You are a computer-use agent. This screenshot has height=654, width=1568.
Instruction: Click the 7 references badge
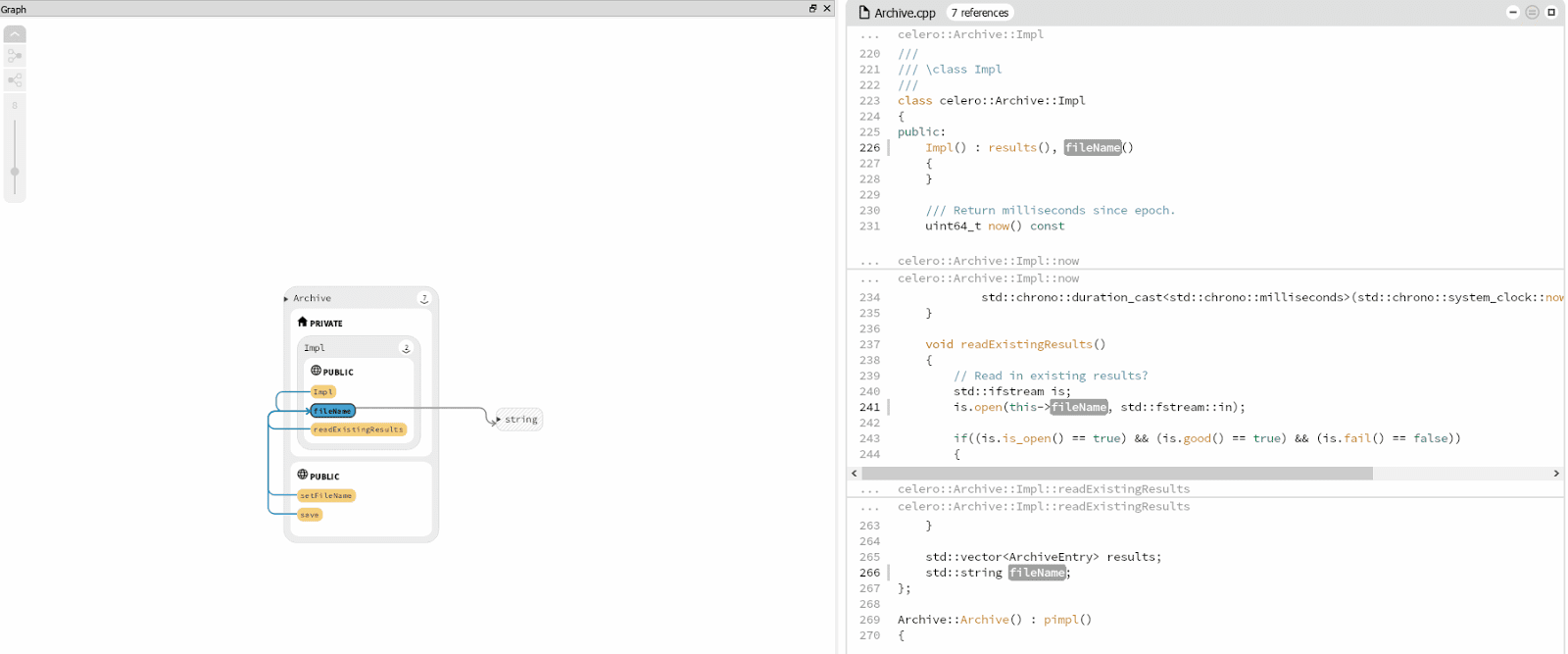(x=979, y=13)
